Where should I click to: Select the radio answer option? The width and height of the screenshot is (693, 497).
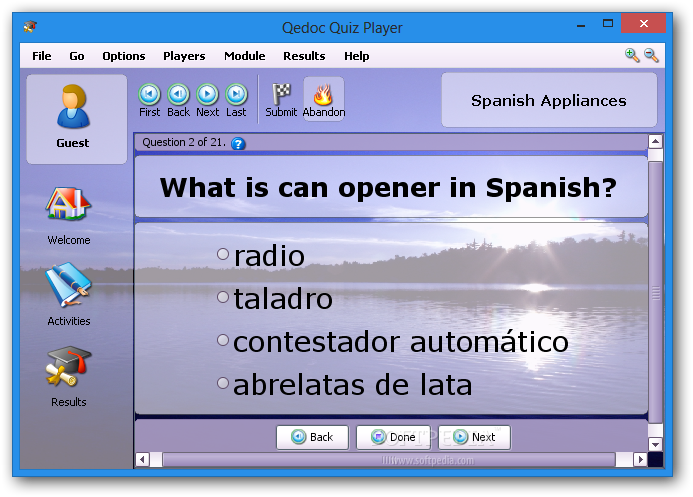pos(223,254)
